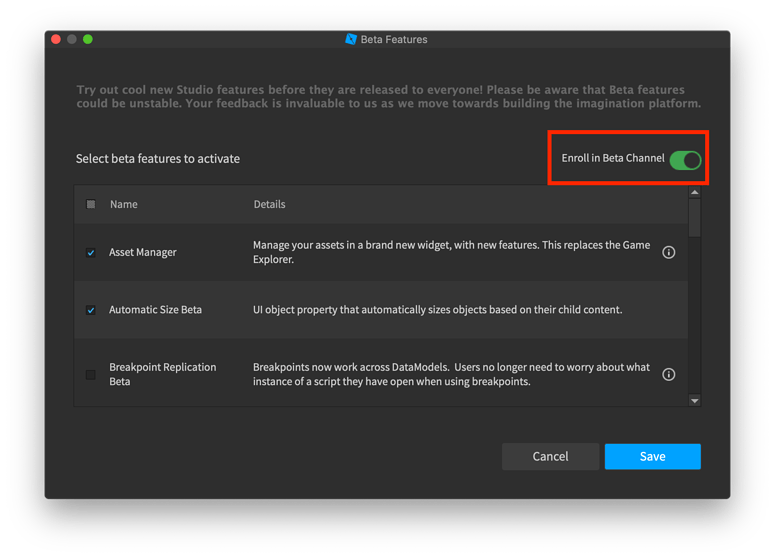
Task: Open info icon for Breakpoint Replication Beta
Action: click(668, 374)
